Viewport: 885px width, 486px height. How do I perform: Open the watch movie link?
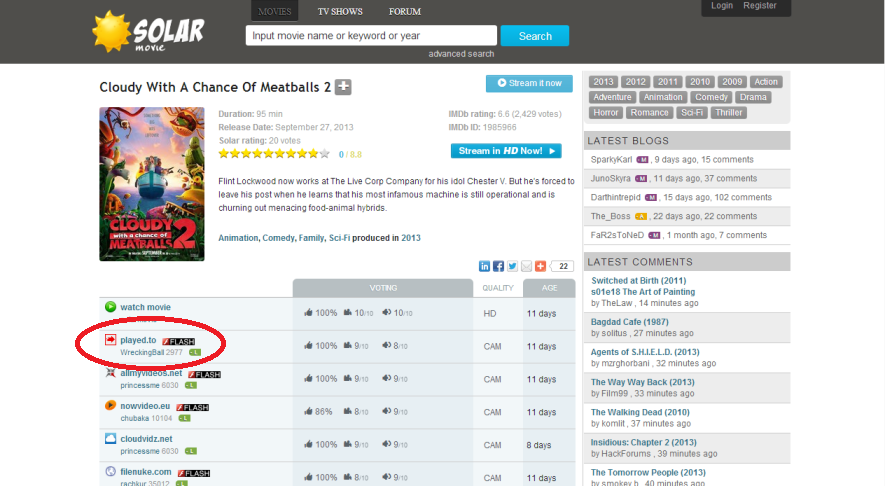[145, 307]
